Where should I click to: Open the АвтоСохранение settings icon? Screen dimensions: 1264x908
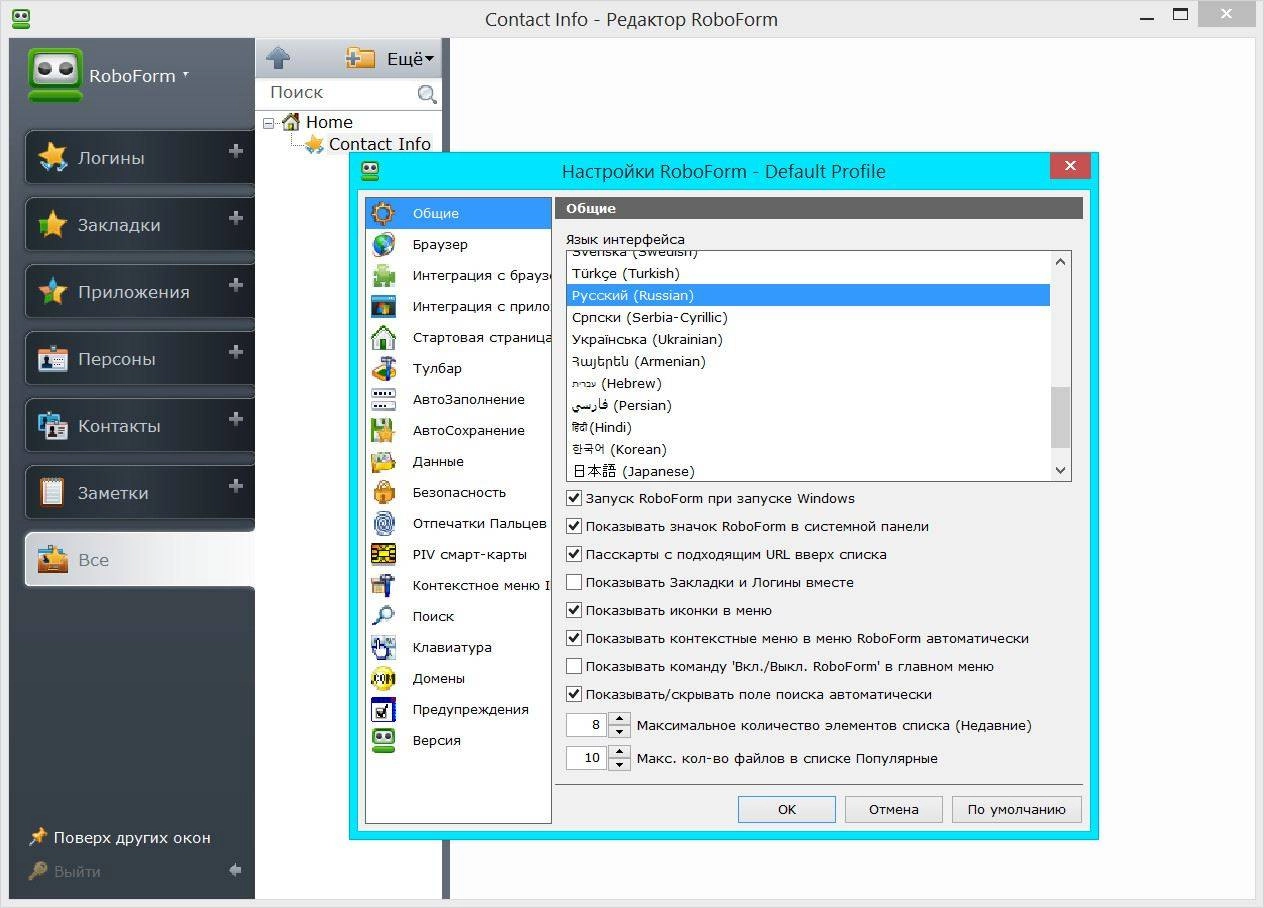coord(383,430)
